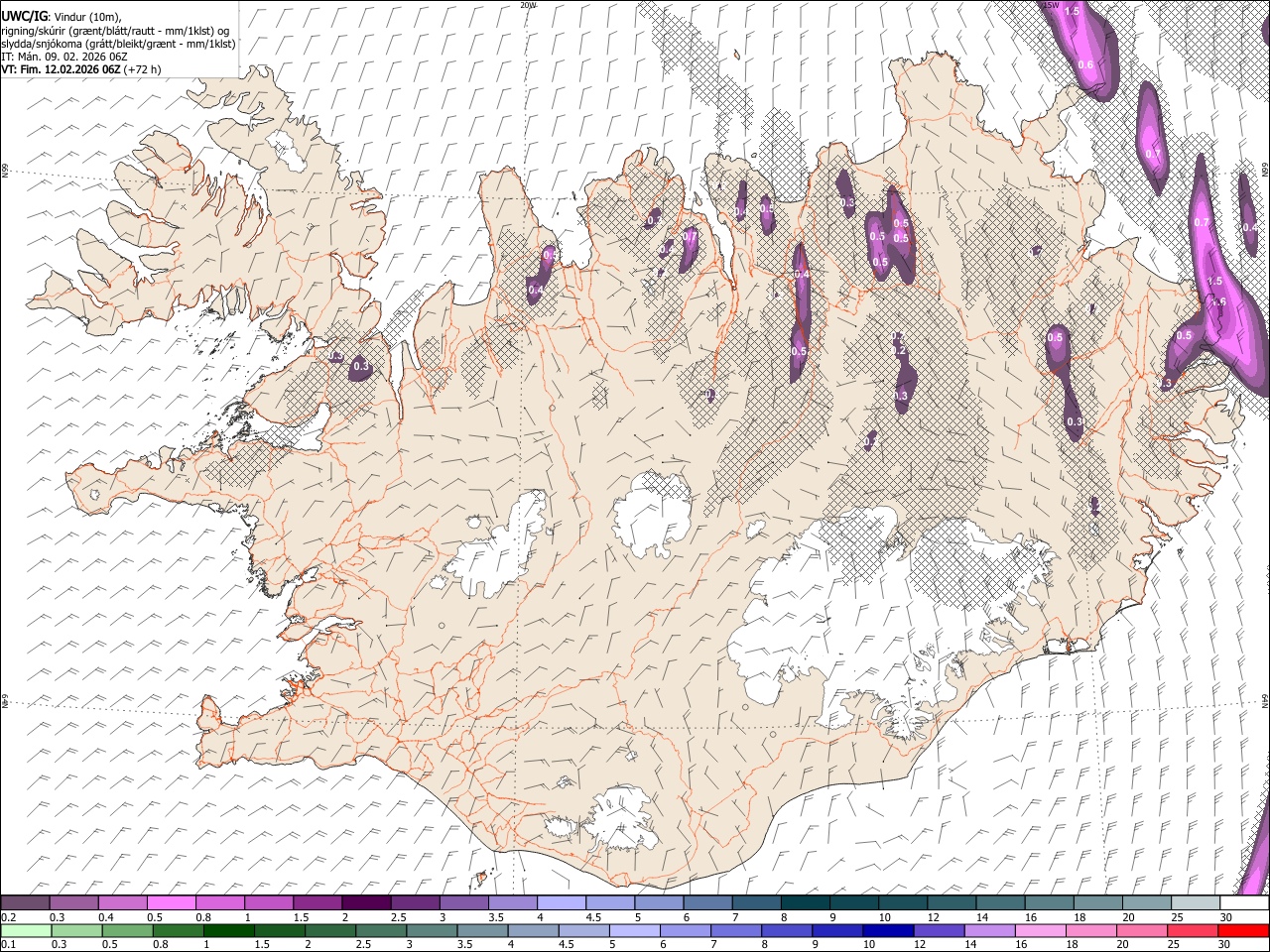Select the initial time line 'IT: Mán. 09. 02. 2026 06Z'
The width and height of the screenshot is (1270, 952).
click(x=63, y=57)
